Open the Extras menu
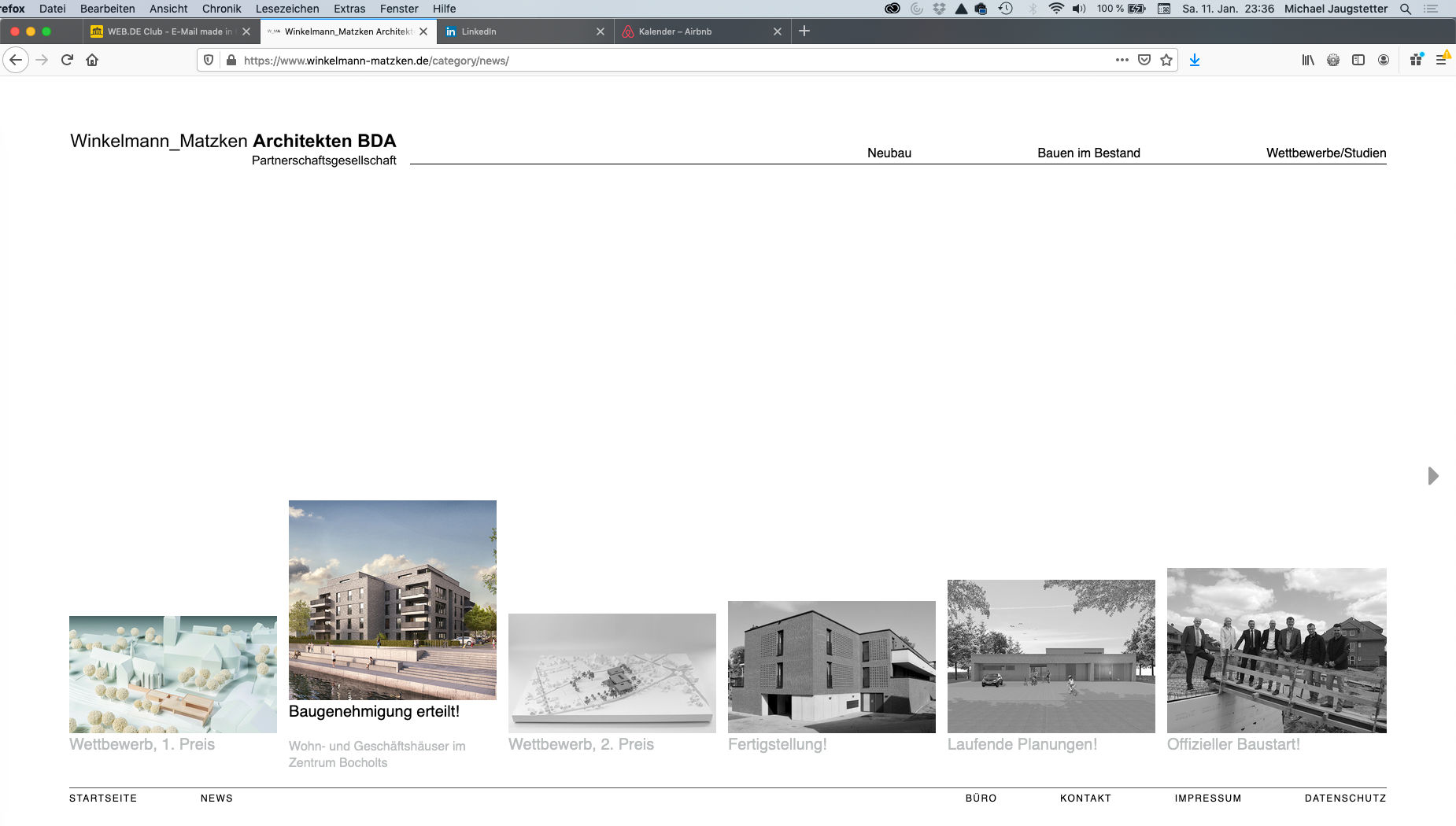This screenshot has width=1456, height=826. tap(349, 9)
